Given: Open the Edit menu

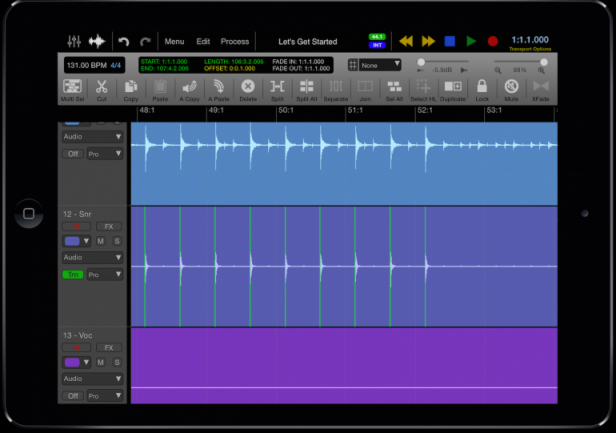Looking at the screenshot, I should tap(203, 42).
